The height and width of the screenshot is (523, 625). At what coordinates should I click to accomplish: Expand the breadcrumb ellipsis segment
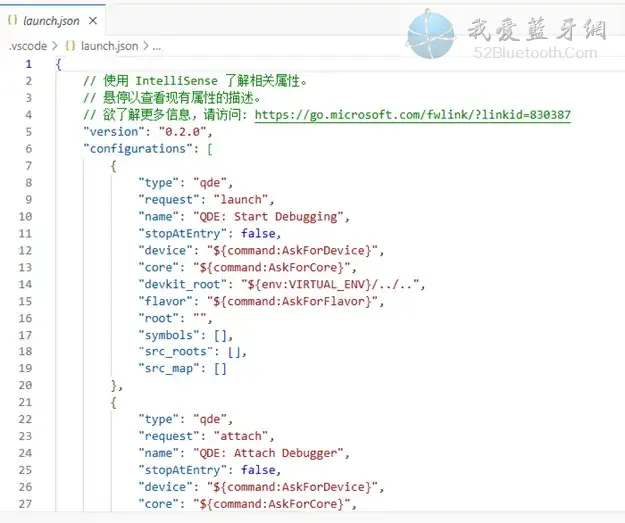(157, 47)
